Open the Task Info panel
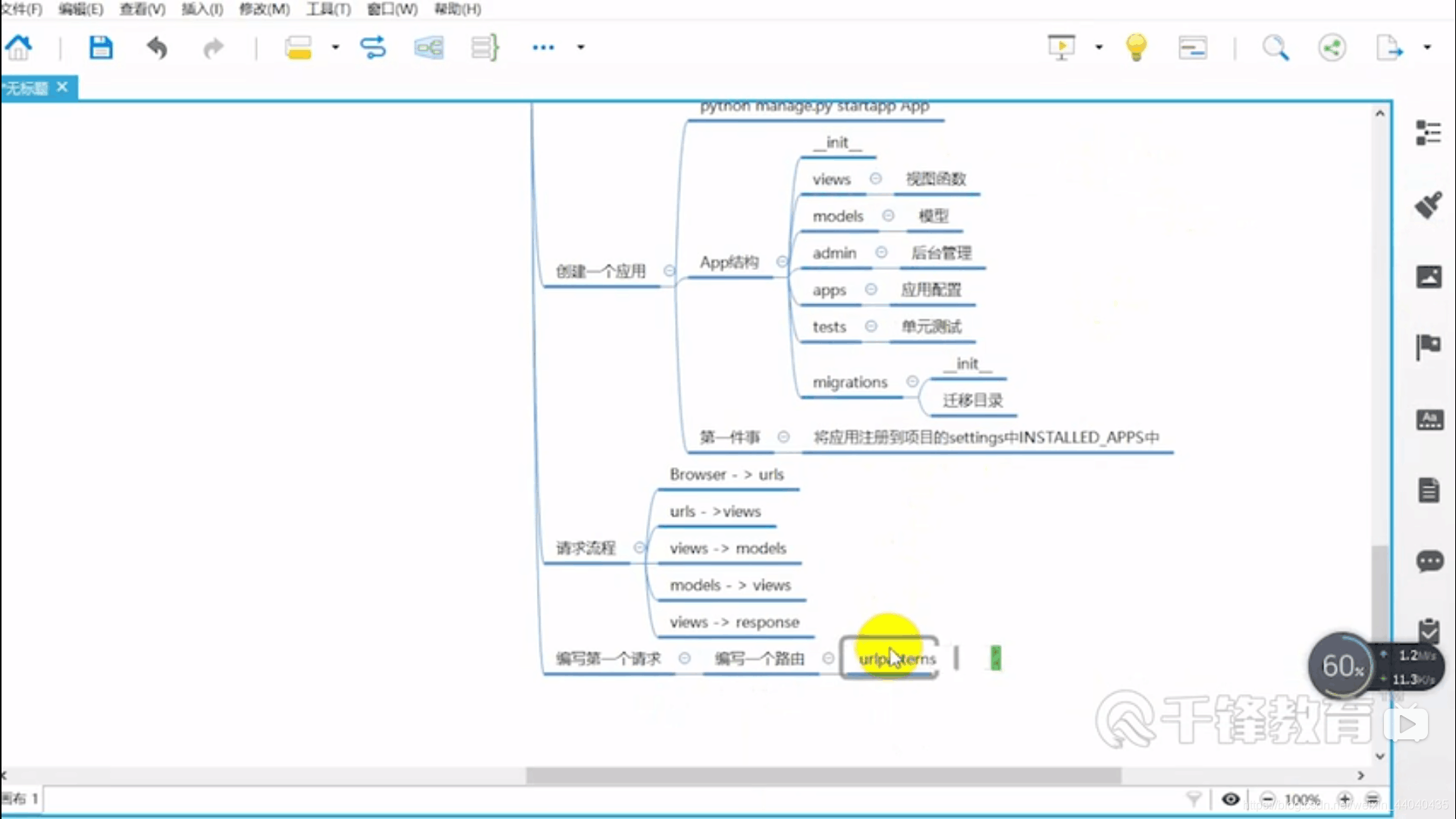Screen dimensions: 1456x819 (1429, 629)
